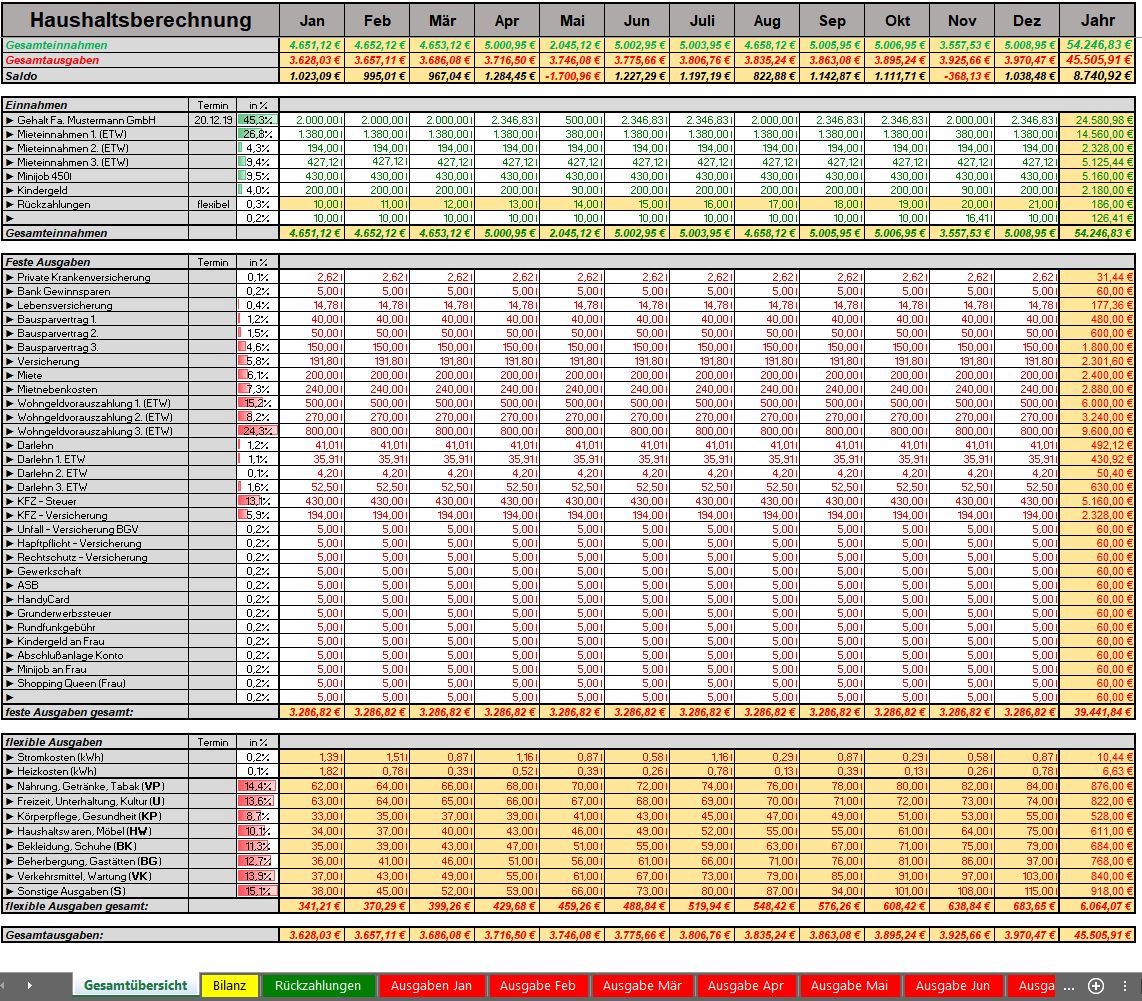Click arrow marker beside KFZ – Steuer
This screenshot has width=1142, height=1001.
click(x=10, y=501)
